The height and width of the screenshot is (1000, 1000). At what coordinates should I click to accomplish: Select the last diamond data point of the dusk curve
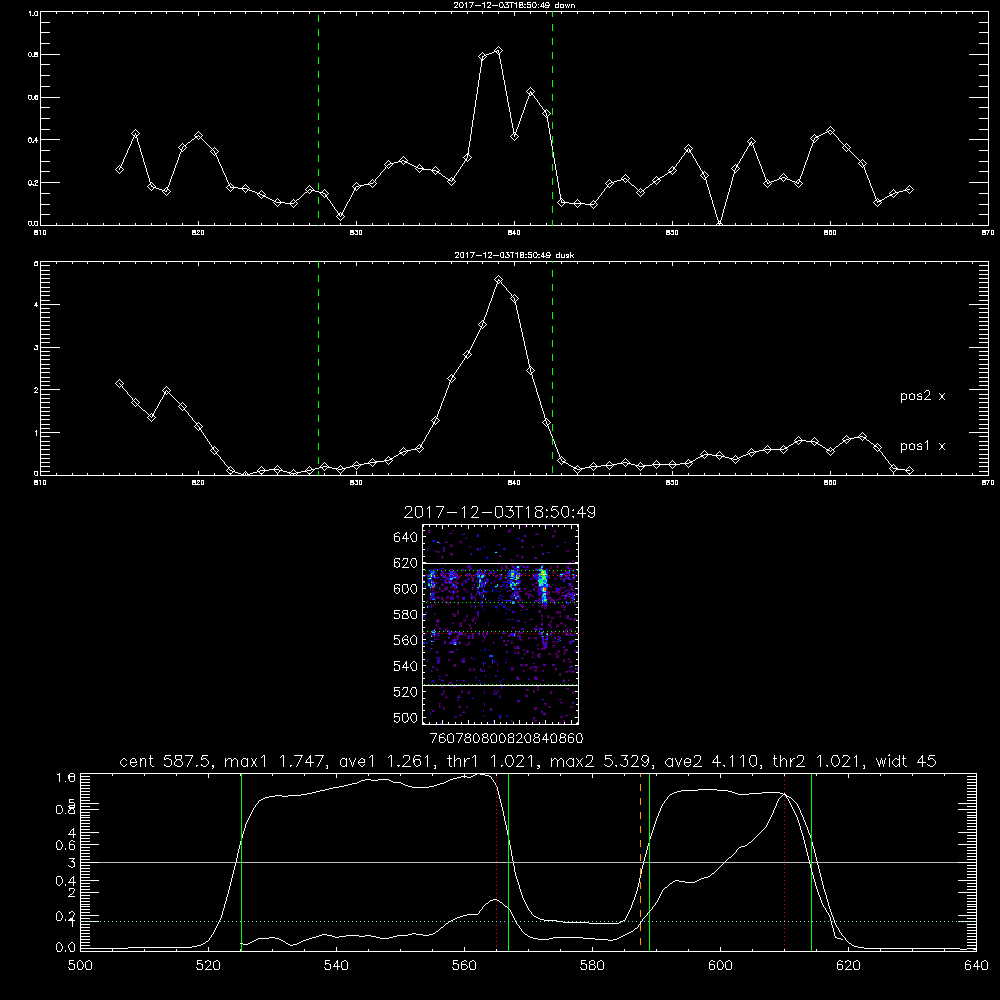click(909, 470)
